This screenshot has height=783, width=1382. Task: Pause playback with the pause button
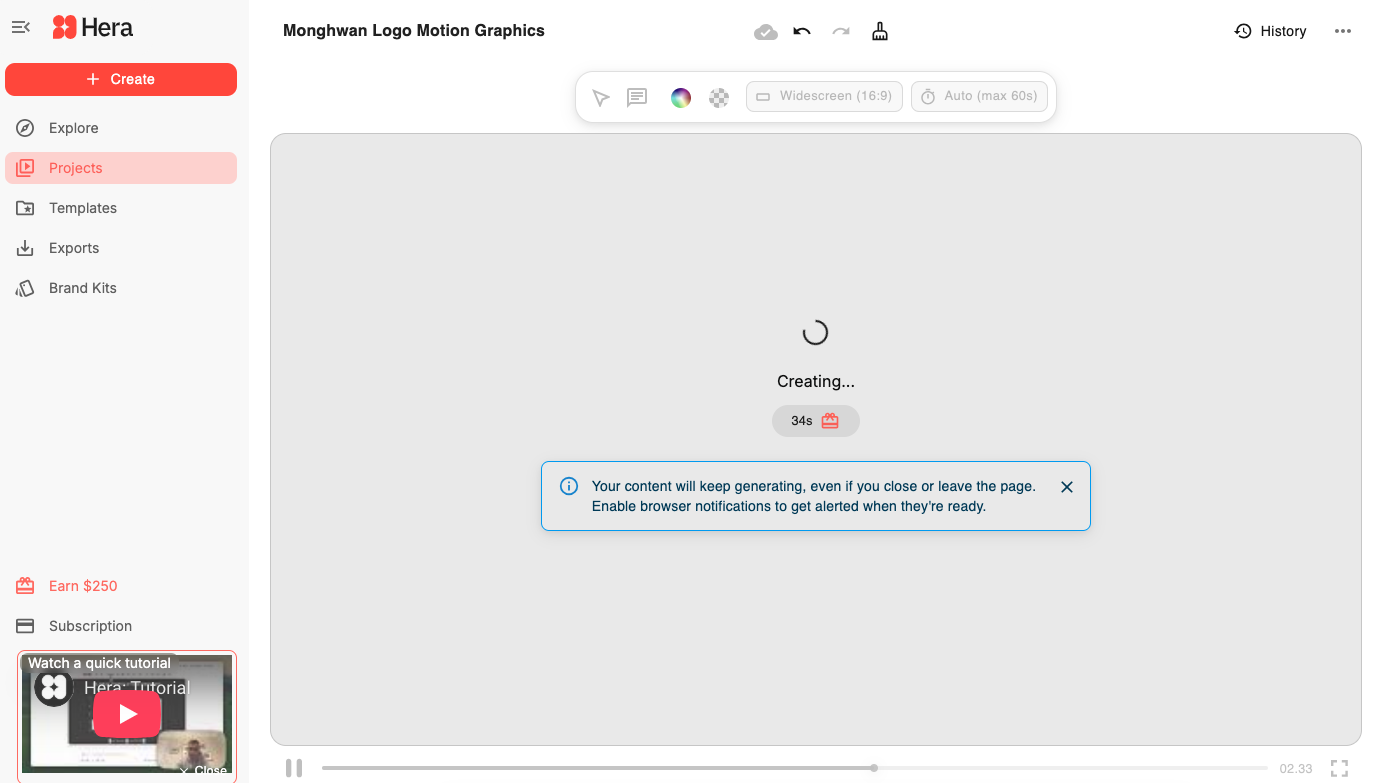coord(294,768)
